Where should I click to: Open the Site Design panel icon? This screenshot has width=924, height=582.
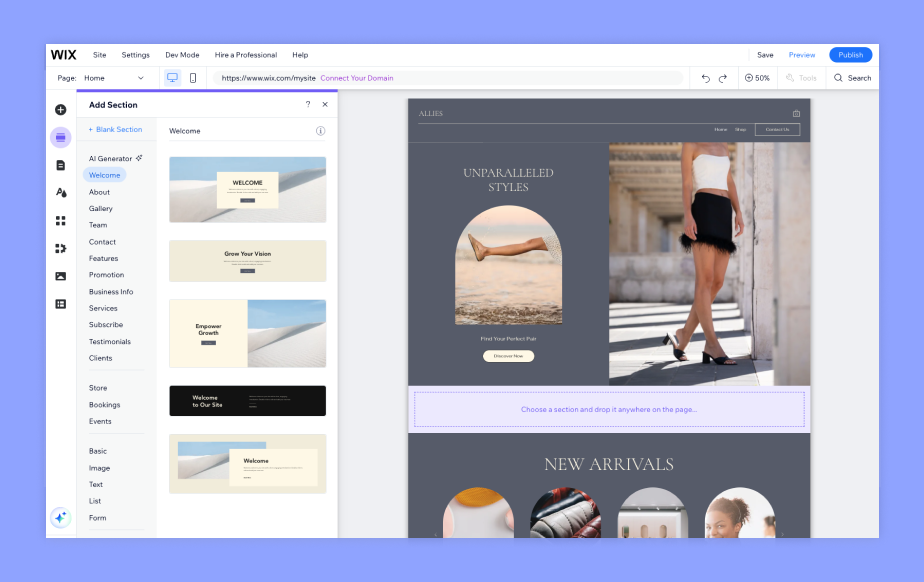[60, 190]
